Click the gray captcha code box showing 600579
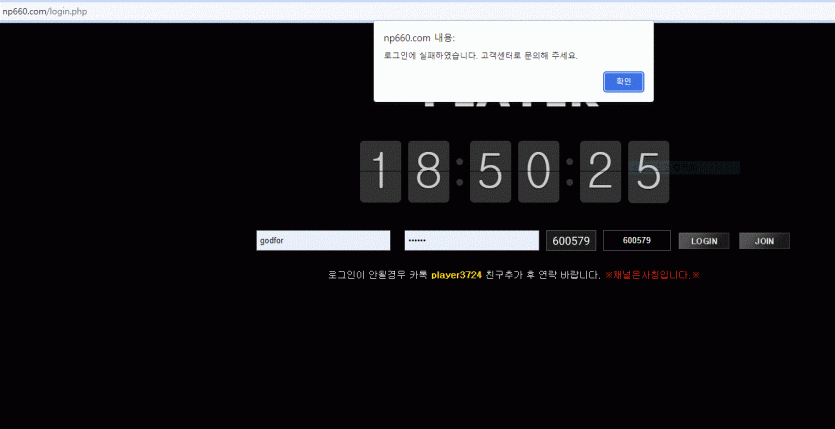Viewport: 835px width, 429px height. click(x=571, y=241)
